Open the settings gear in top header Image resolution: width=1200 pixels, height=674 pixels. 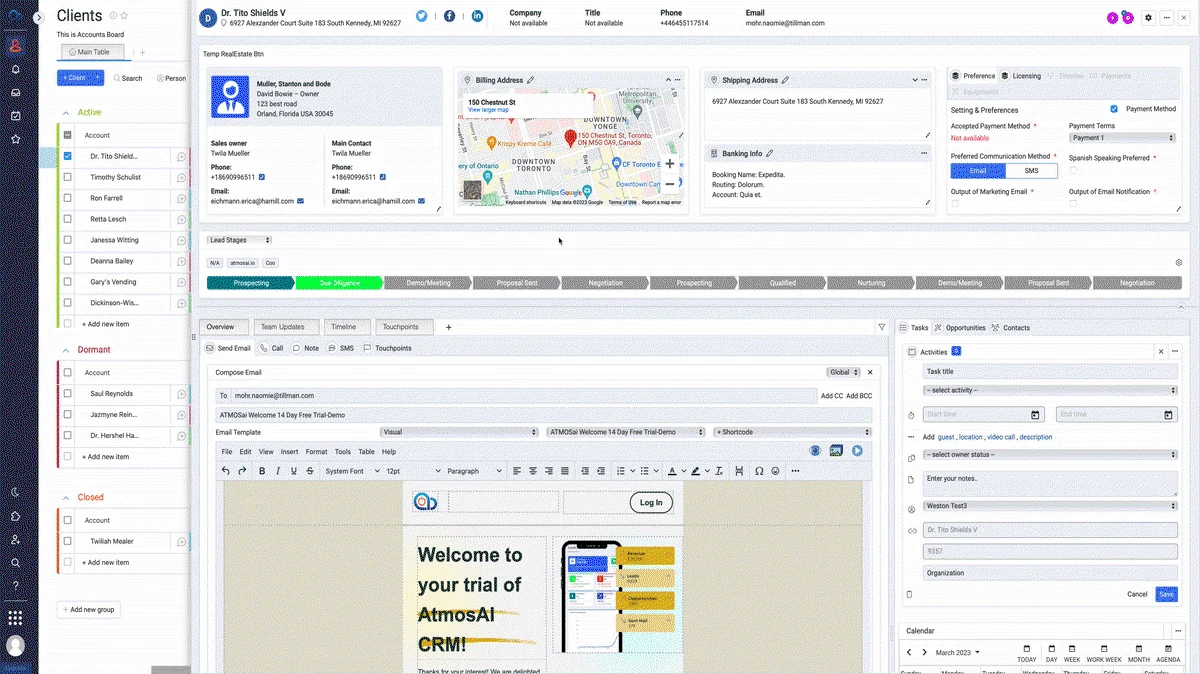click(1148, 18)
